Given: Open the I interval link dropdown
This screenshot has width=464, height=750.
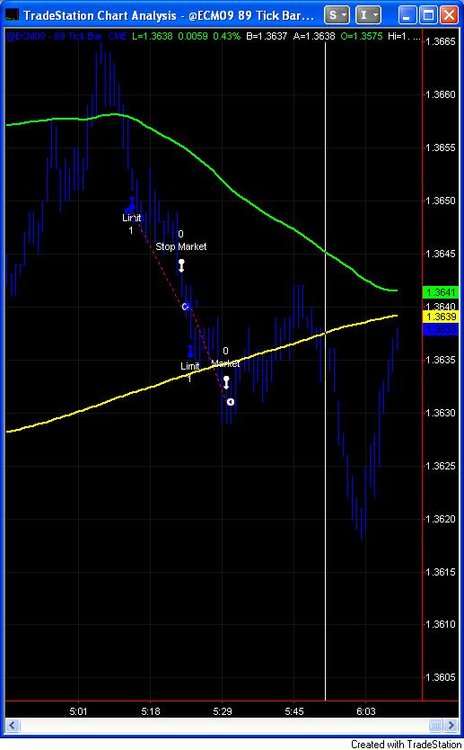Looking at the screenshot, I should (368, 15).
